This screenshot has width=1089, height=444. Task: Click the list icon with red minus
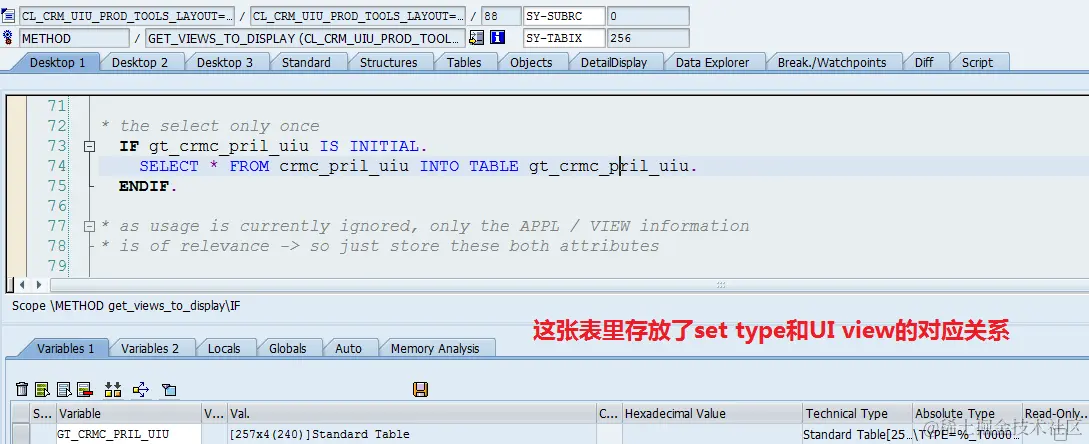click(x=85, y=389)
